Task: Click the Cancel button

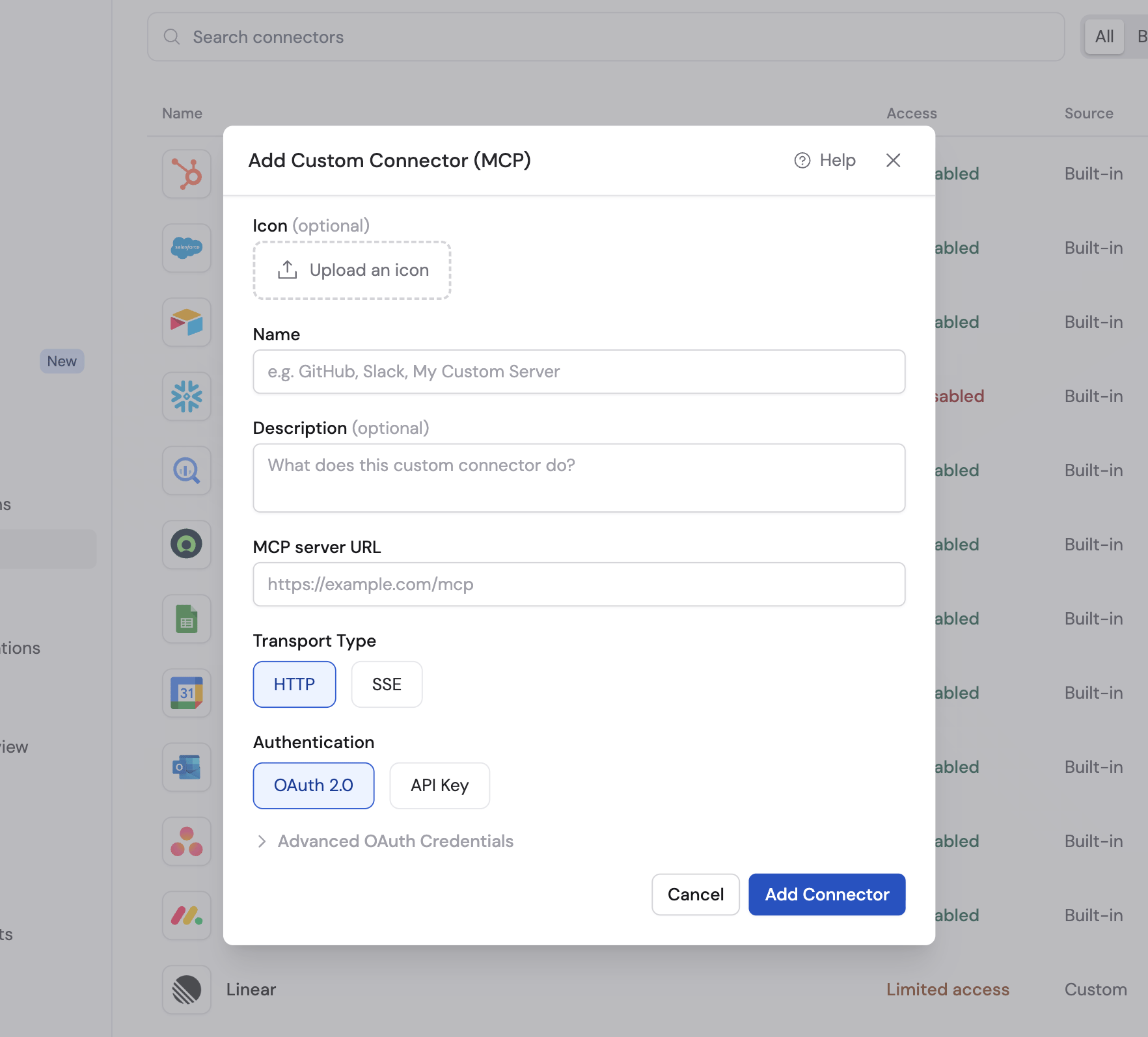Action: point(696,895)
